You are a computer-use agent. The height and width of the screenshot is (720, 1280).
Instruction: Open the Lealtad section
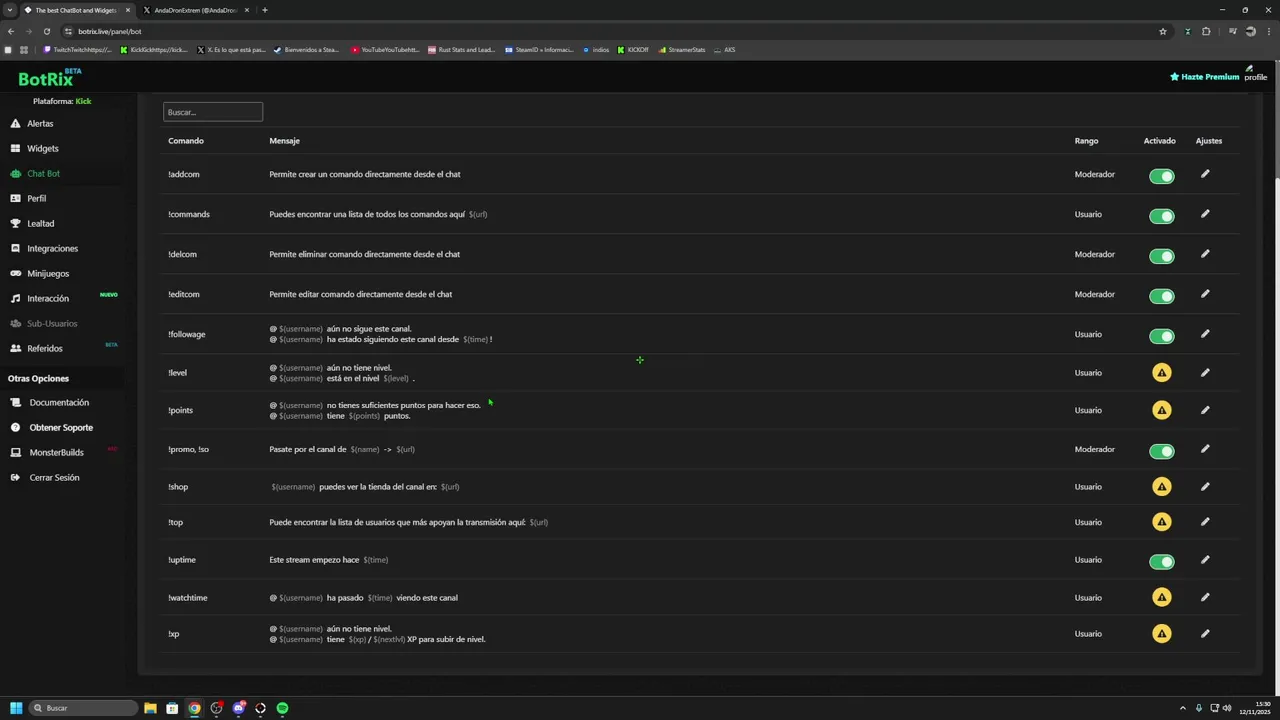click(x=40, y=223)
